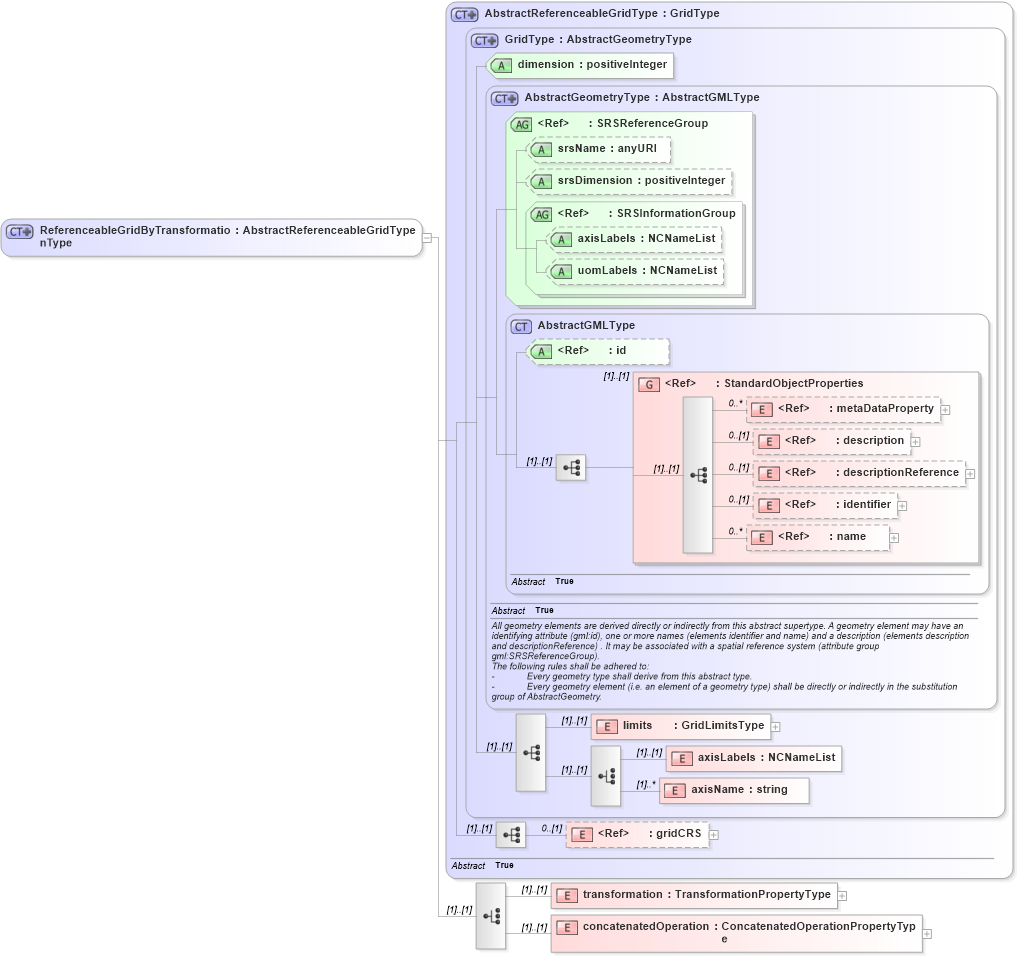Expand the name element
The height and width of the screenshot is (958, 1018).
click(x=894, y=538)
